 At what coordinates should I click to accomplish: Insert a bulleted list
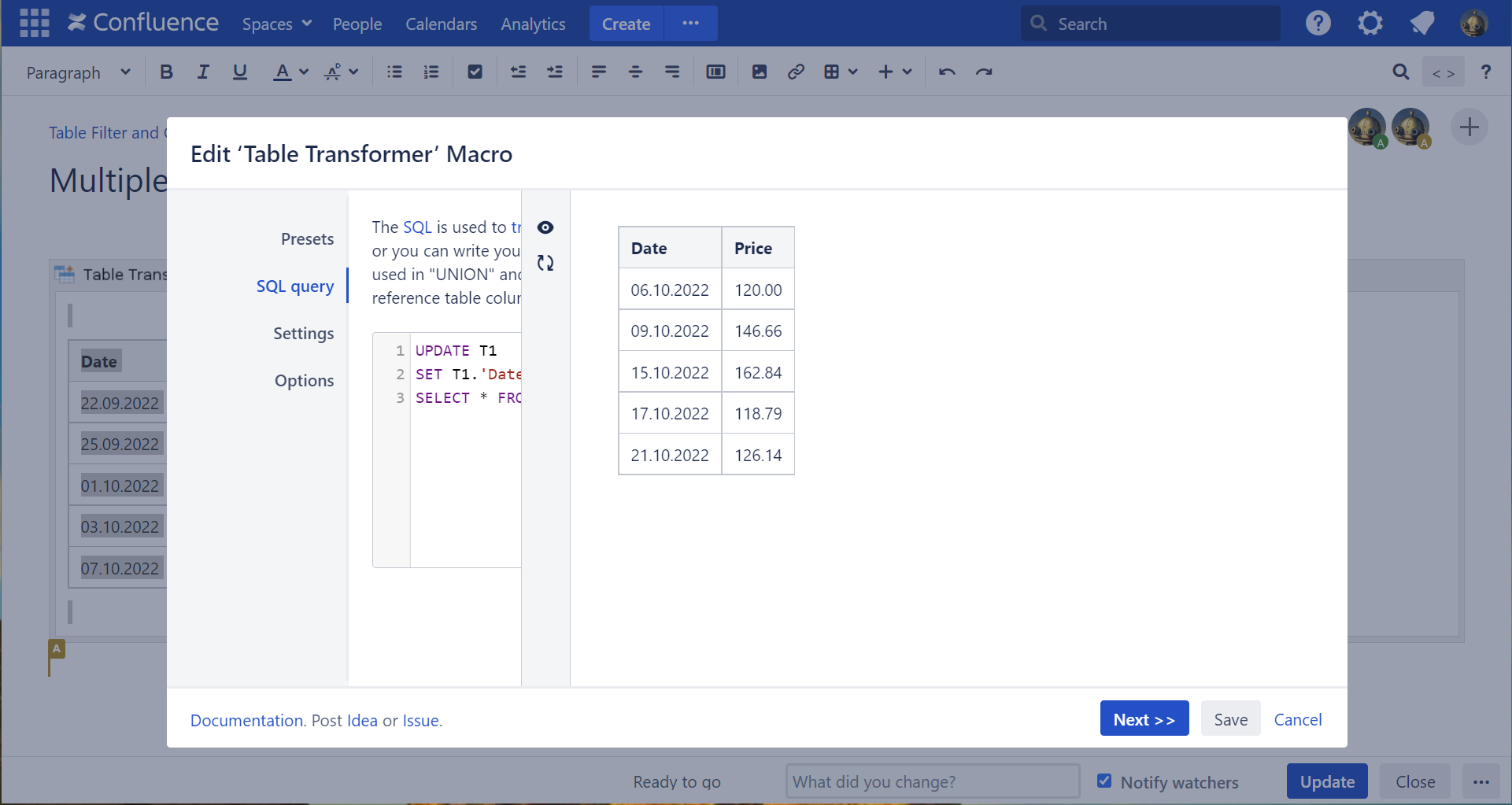[394, 72]
